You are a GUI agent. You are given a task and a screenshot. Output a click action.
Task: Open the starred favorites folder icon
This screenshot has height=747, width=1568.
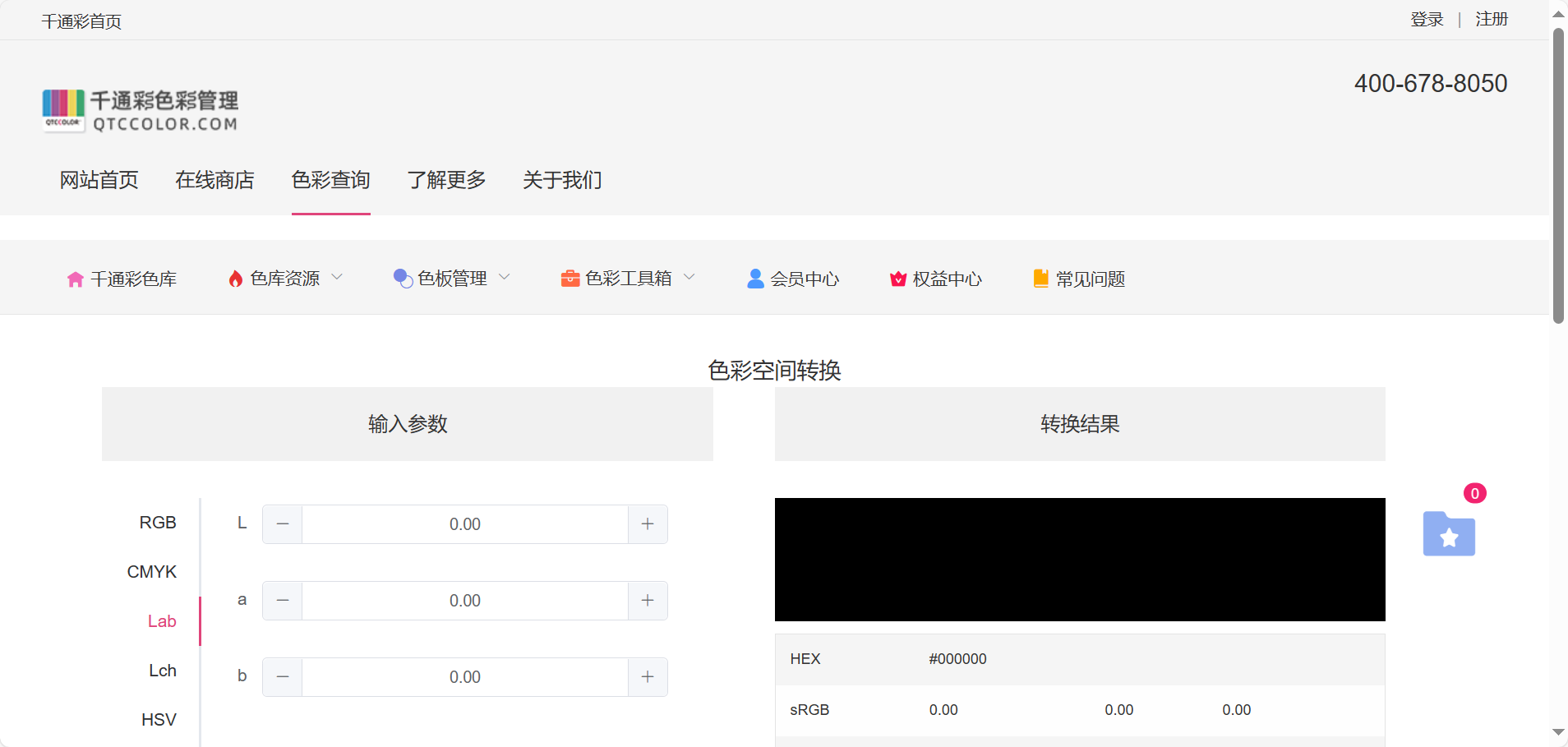pos(1449,535)
